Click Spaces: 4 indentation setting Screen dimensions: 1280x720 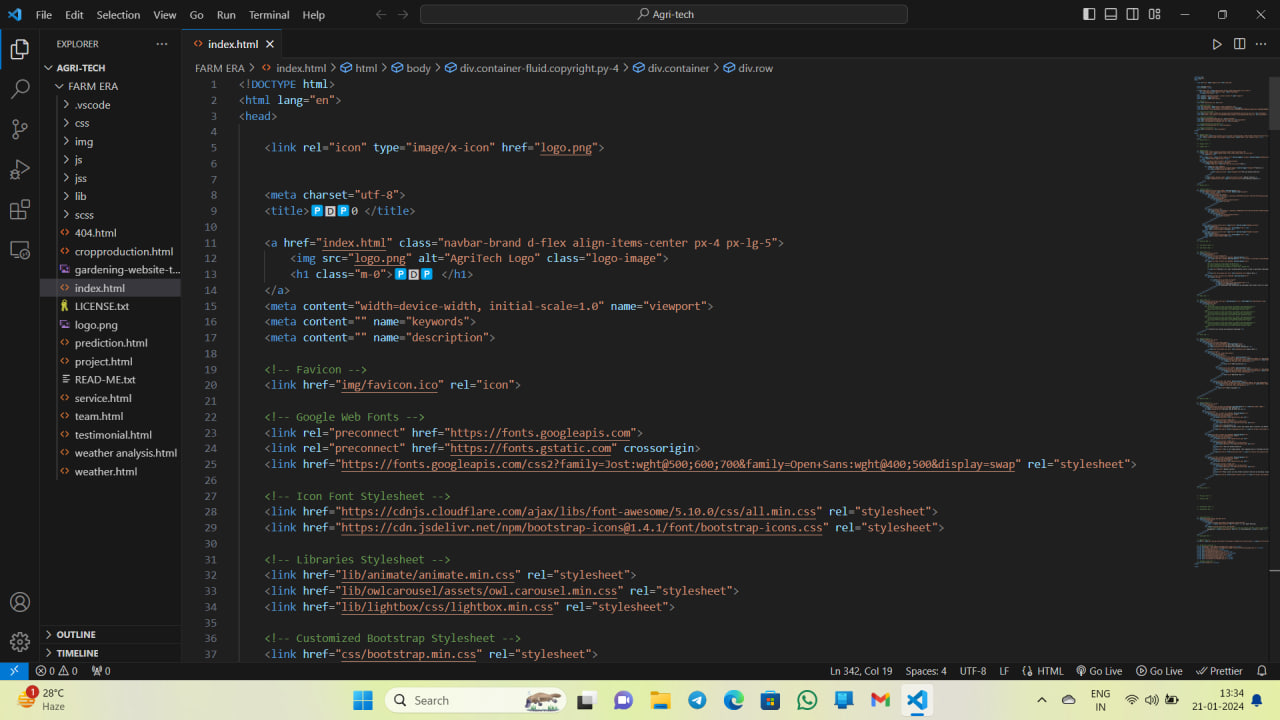click(926, 671)
